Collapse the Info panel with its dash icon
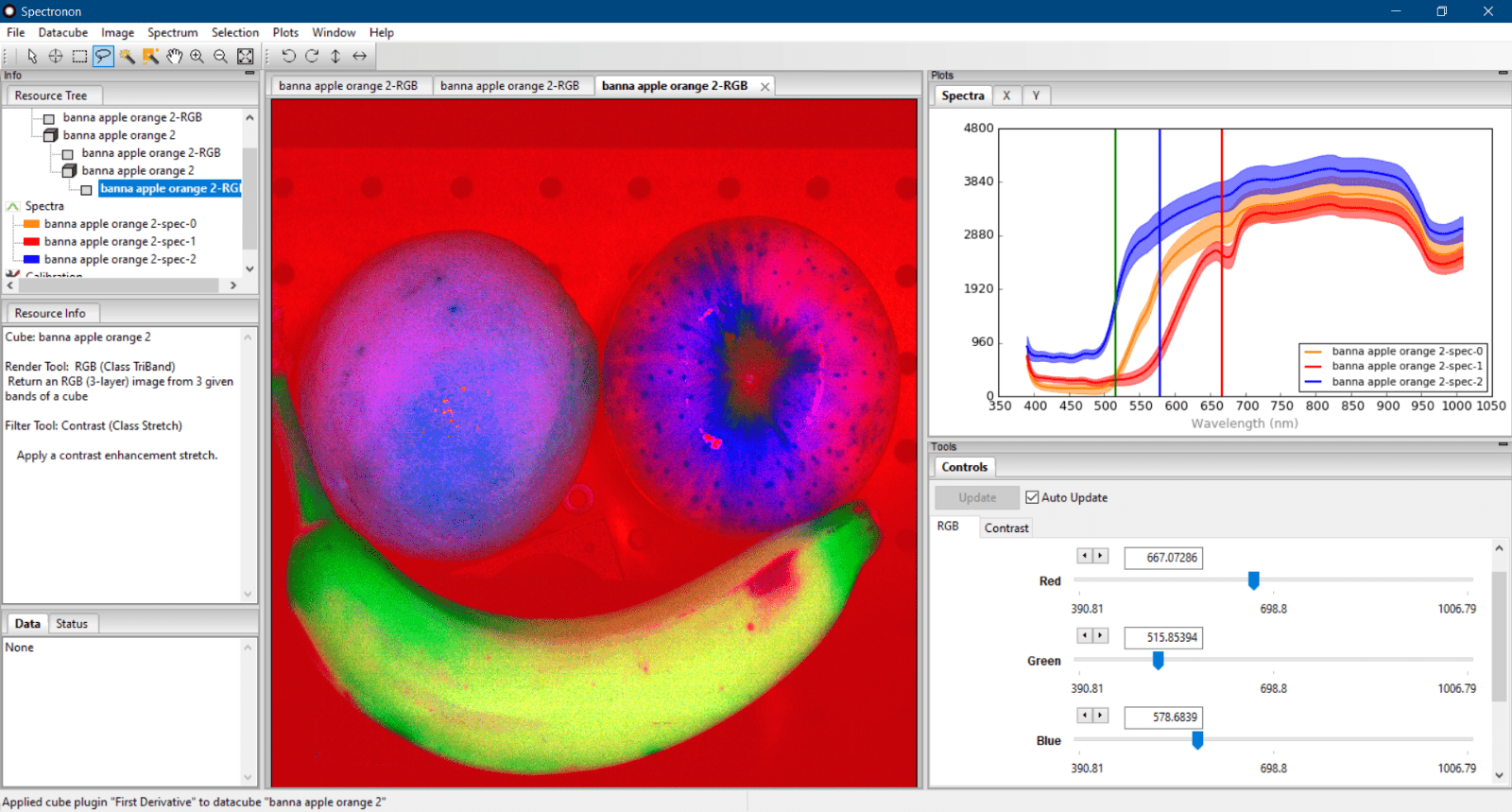1512x812 pixels. tap(249, 74)
